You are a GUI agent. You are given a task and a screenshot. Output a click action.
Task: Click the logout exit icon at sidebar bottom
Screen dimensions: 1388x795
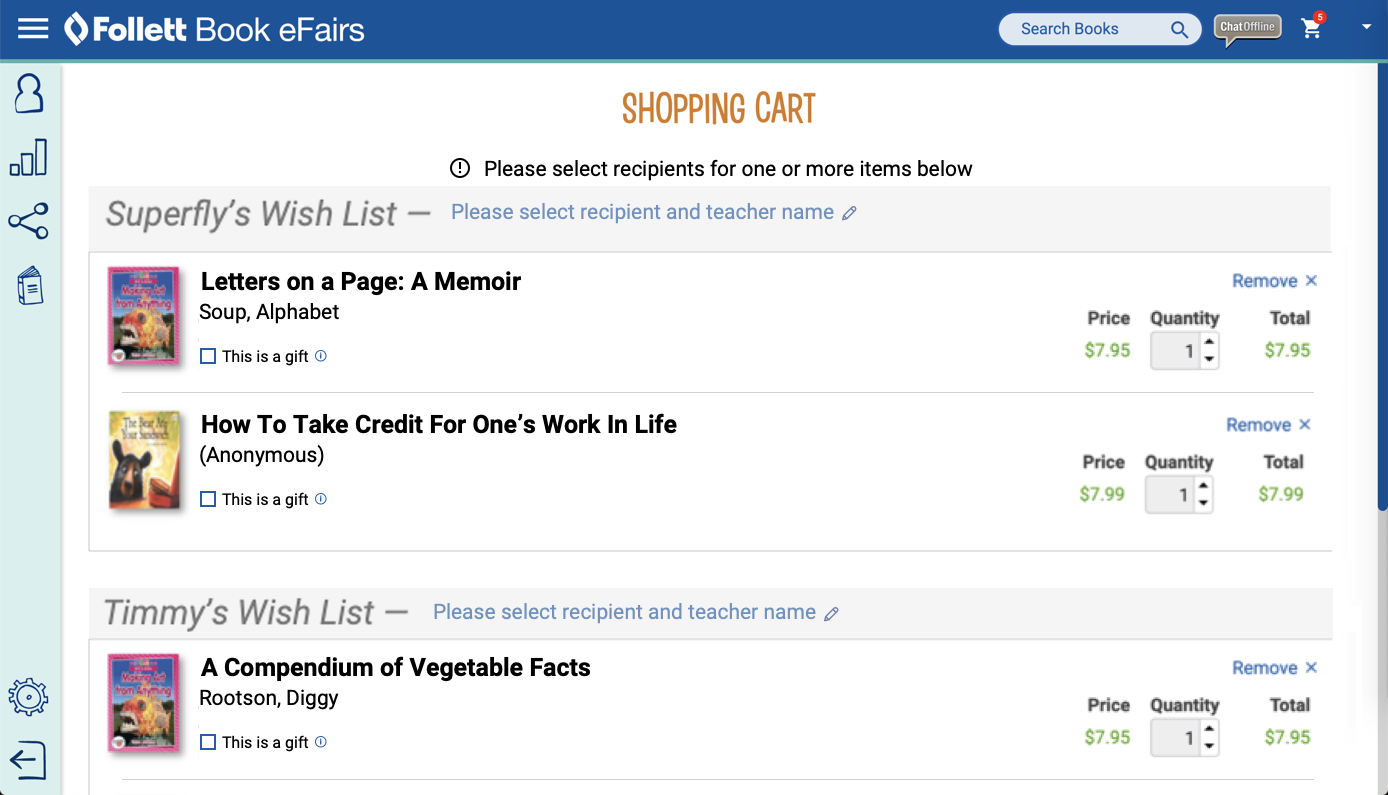29,761
